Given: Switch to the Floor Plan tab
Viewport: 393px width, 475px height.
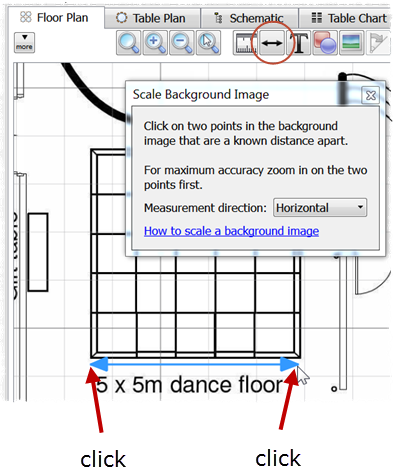Looking at the screenshot, I should (55, 17).
